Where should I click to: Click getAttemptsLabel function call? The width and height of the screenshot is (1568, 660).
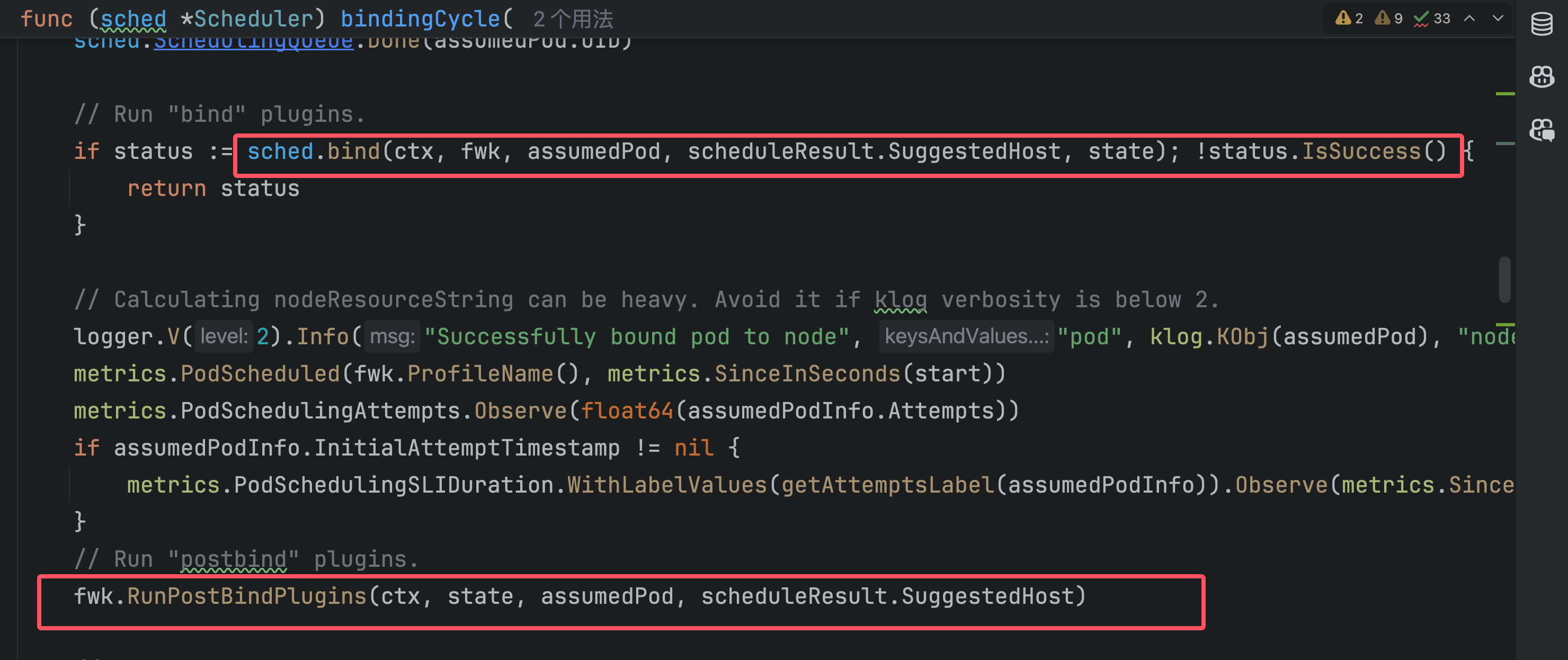click(x=887, y=485)
